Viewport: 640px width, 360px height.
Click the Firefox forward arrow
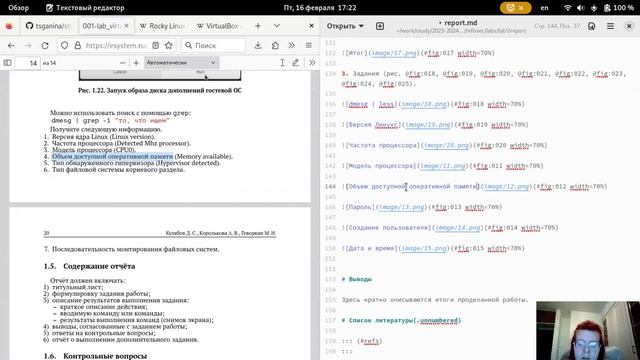(28, 45)
